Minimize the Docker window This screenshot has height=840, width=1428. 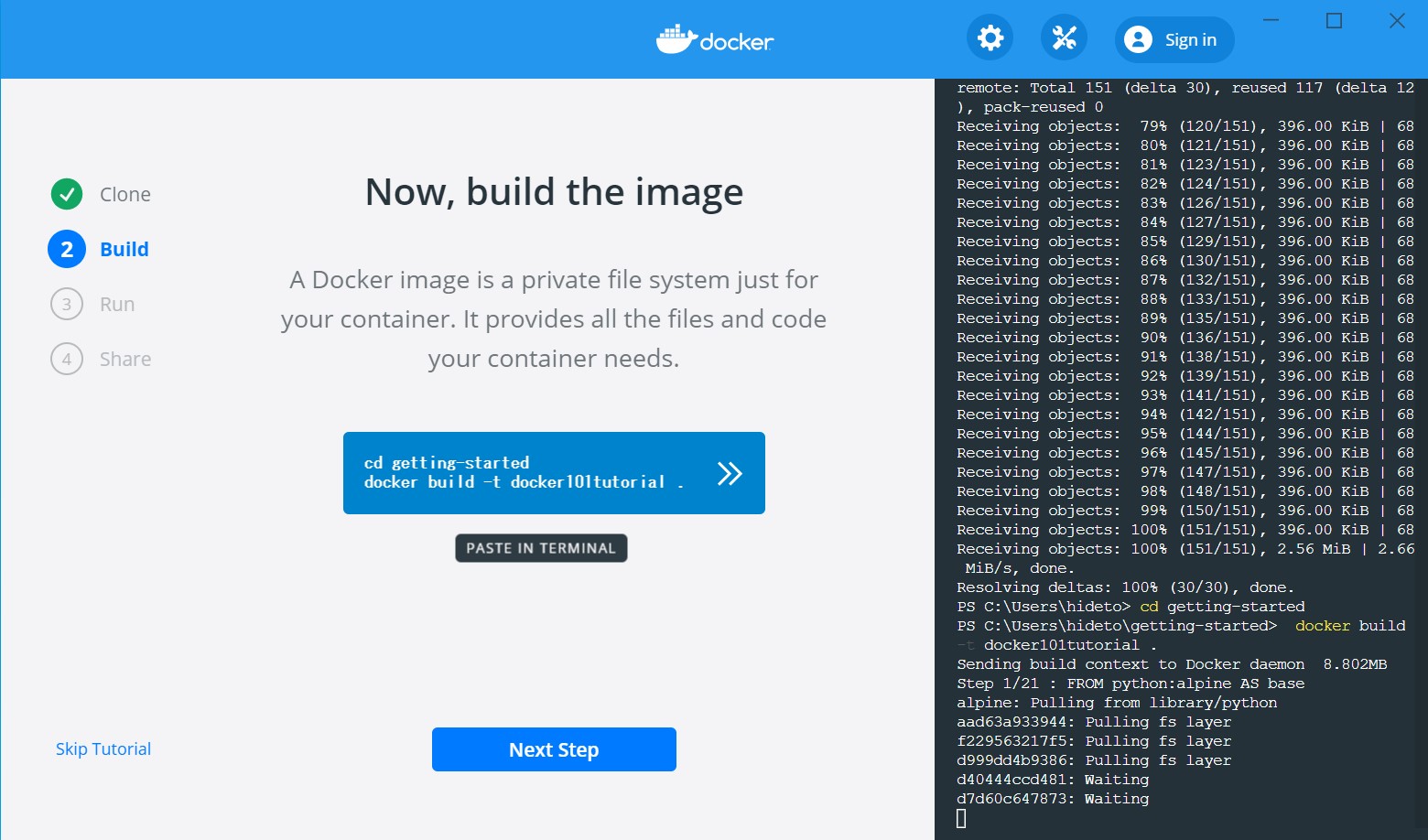1271,20
